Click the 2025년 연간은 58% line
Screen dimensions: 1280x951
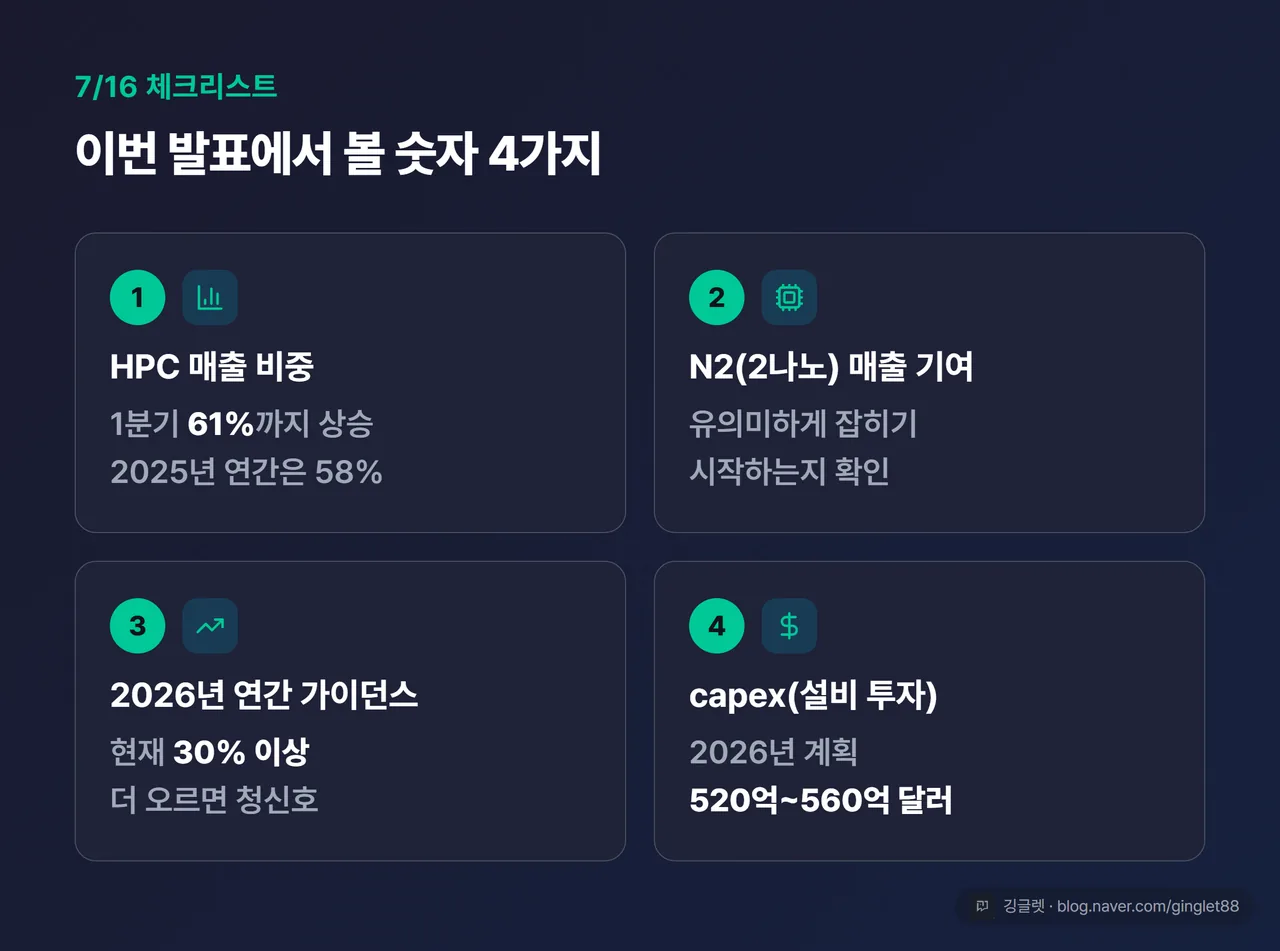[x=246, y=471]
